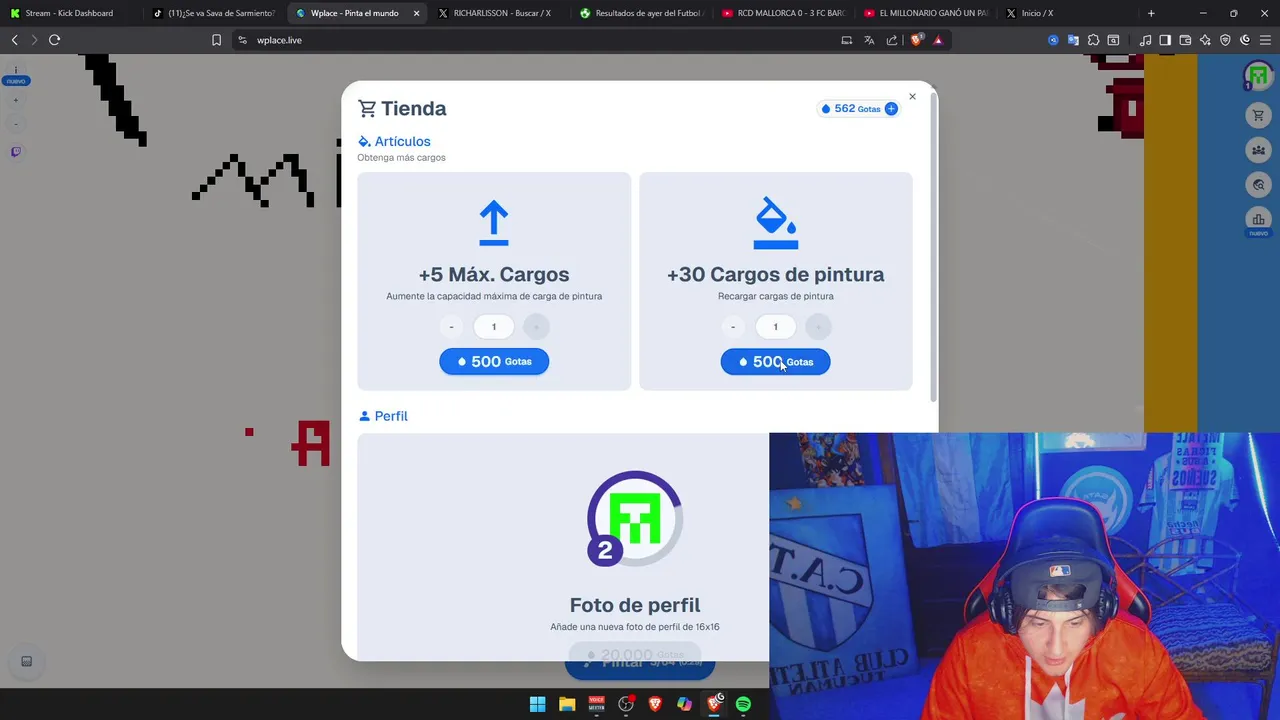Increase quantity for Cargos de pintura
This screenshot has width=1280, height=720.
818,327
